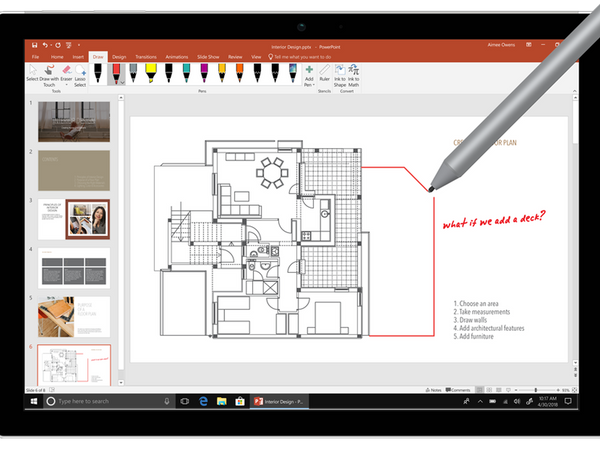Viewport: 600px width, 450px height.
Task: Switch to Slide Sorter view icon
Action: click(489, 390)
